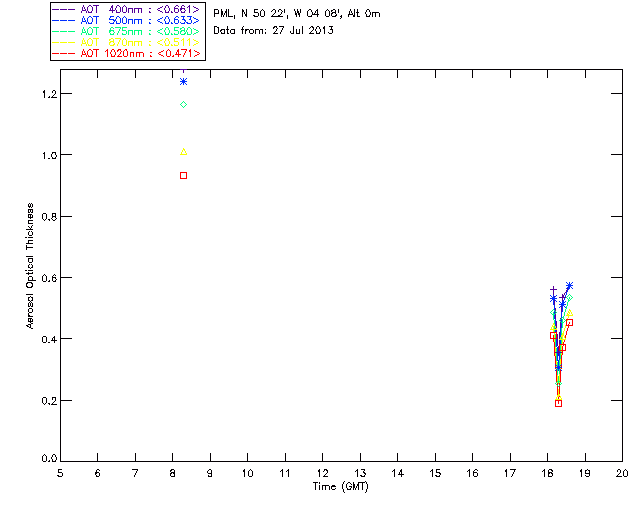Select the "Data from: 27 Jul 2013" text
This screenshot has width=640, height=512.
click(274, 31)
